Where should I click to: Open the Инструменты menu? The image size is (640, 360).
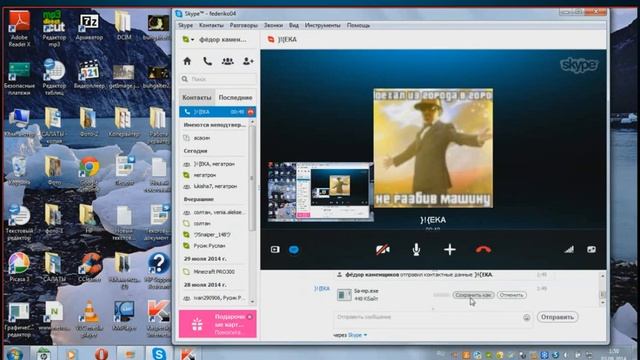[322, 25]
